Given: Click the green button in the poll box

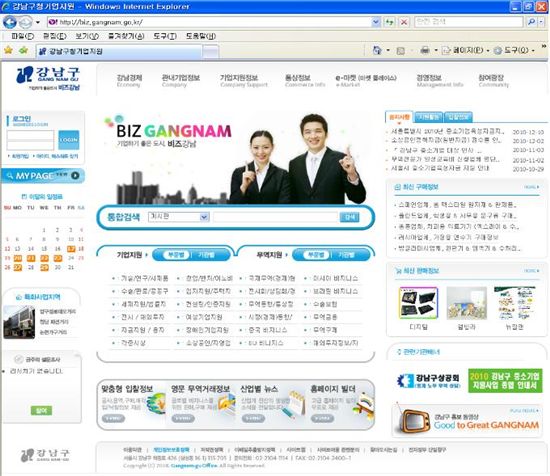Looking at the screenshot, I should click(x=41, y=410).
